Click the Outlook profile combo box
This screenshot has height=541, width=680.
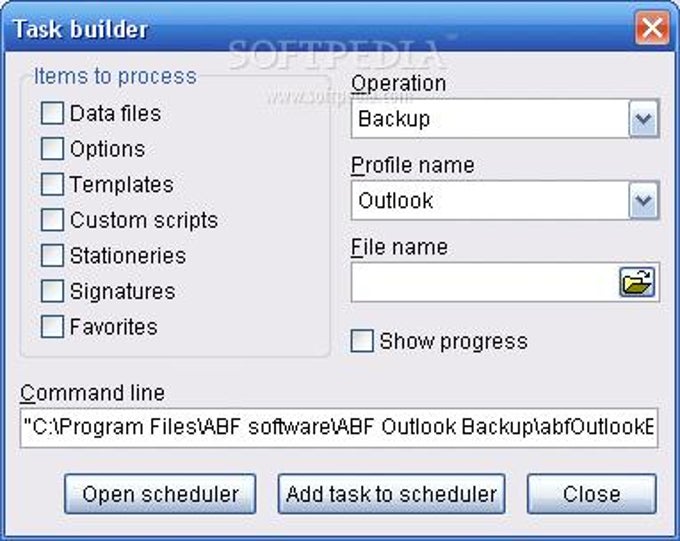coord(490,202)
